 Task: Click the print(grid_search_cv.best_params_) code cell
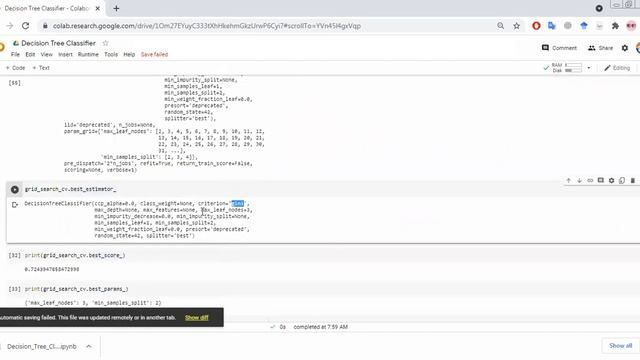(76, 289)
